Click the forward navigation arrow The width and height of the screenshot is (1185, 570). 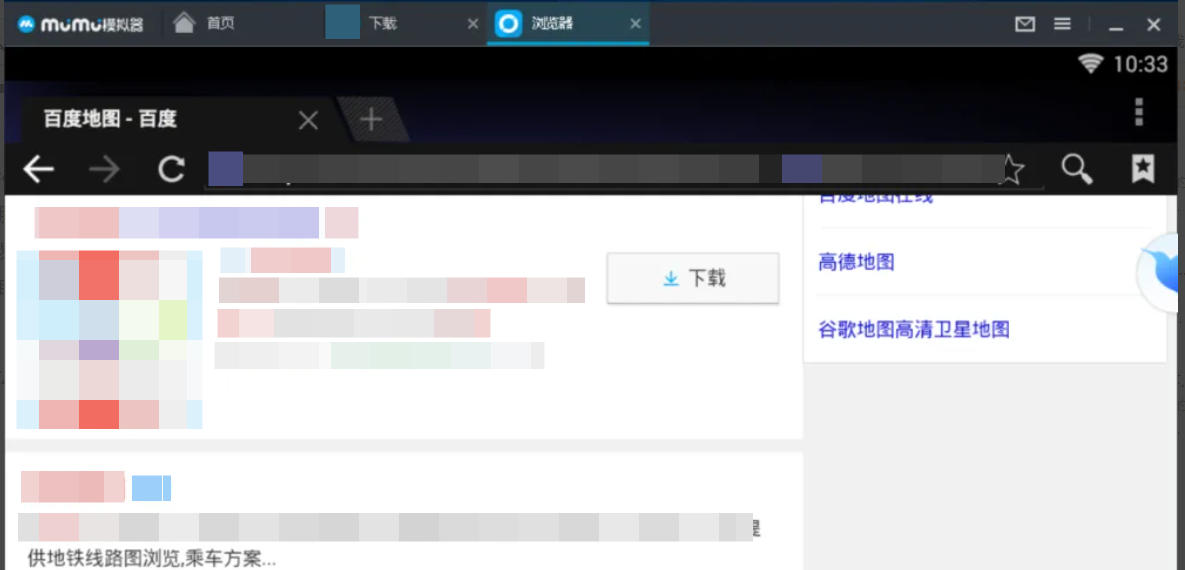click(x=104, y=170)
